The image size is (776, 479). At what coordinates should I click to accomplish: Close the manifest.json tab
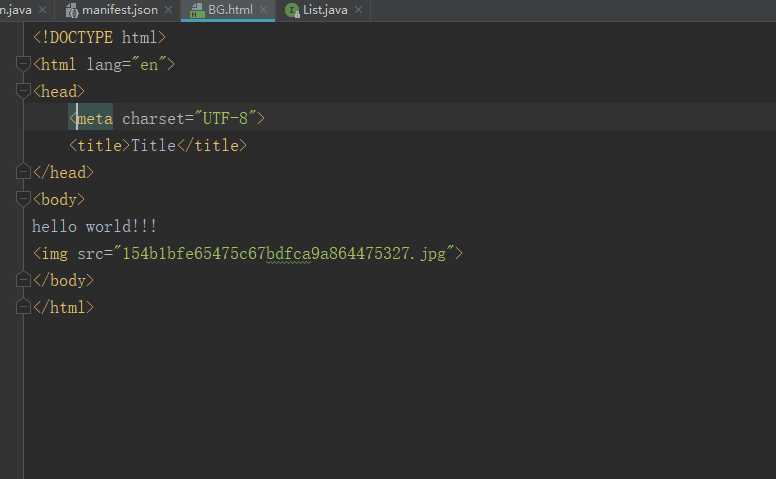click(x=169, y=10)
